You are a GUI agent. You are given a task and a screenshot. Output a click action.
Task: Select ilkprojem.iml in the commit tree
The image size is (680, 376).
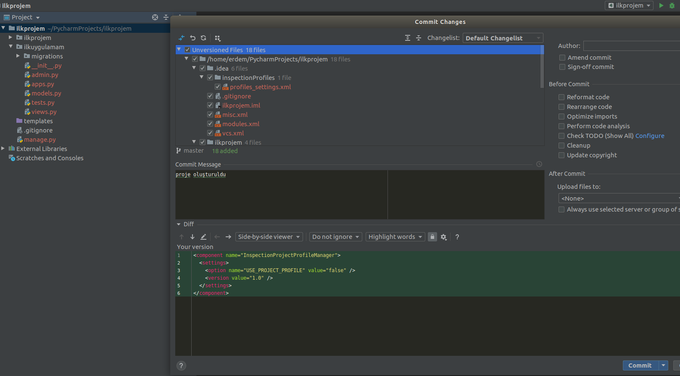coord(241,105)
